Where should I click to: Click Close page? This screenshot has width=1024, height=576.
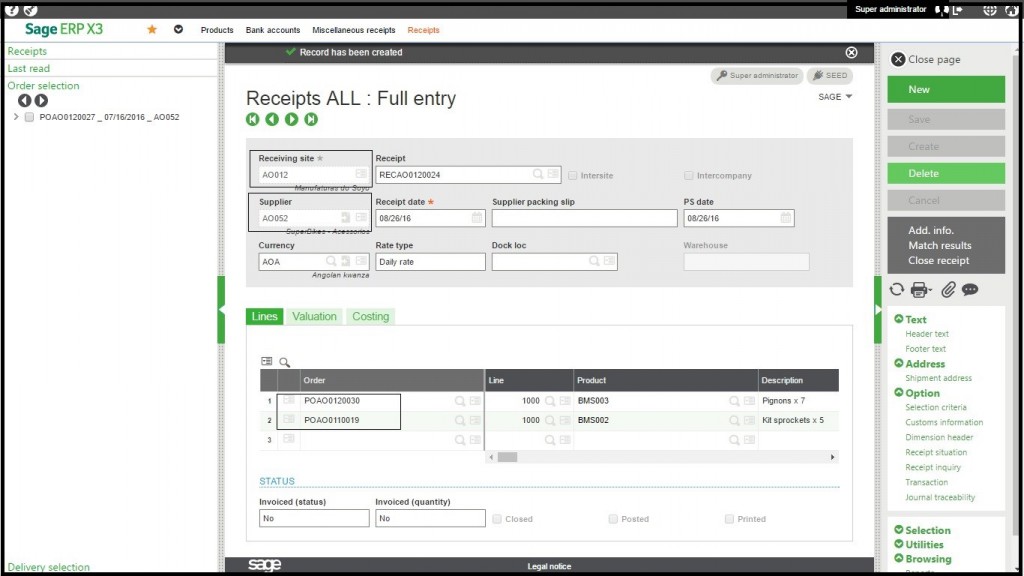[927, 59]
